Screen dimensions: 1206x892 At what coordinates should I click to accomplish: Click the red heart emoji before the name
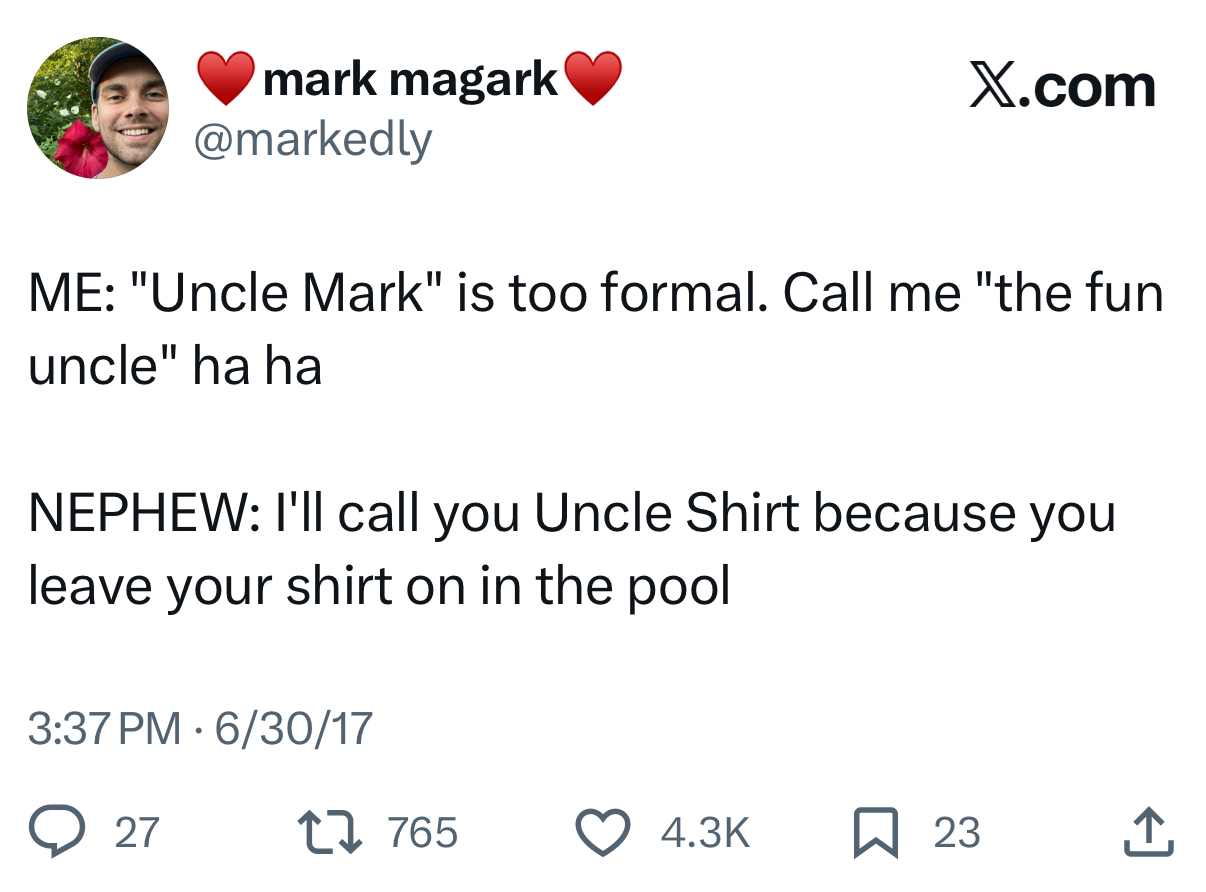pos(225,79)
